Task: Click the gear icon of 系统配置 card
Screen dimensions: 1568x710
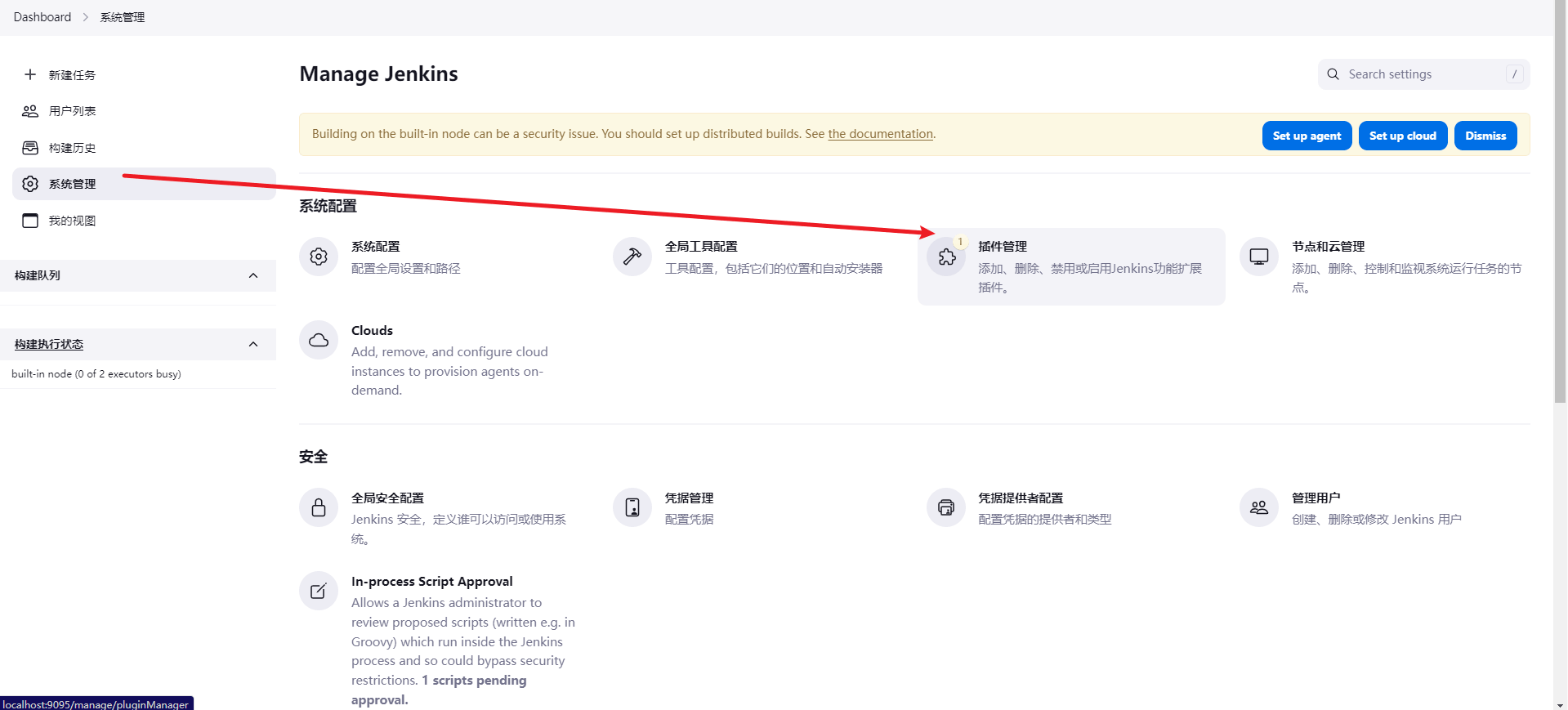Action: [319, 257]
